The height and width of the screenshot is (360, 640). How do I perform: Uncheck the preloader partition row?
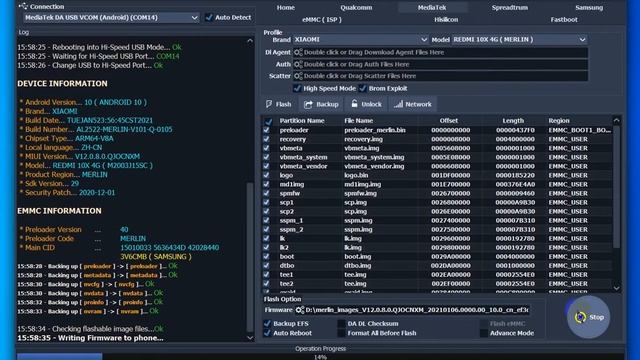pyautogui.click(x=267, y=130)
